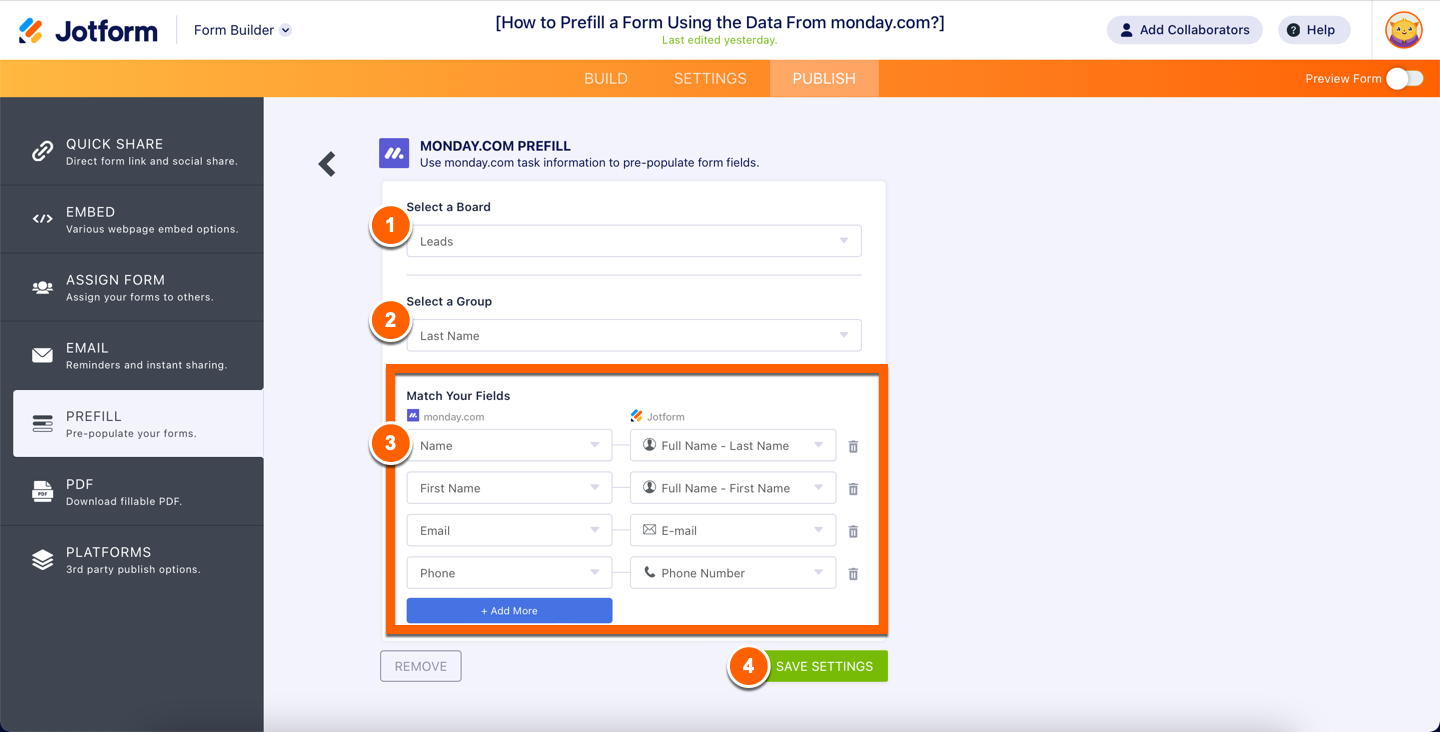Screen dimensions: 1440x732
Task: Go to the Settings tab
Action: [x=710, y=79]
